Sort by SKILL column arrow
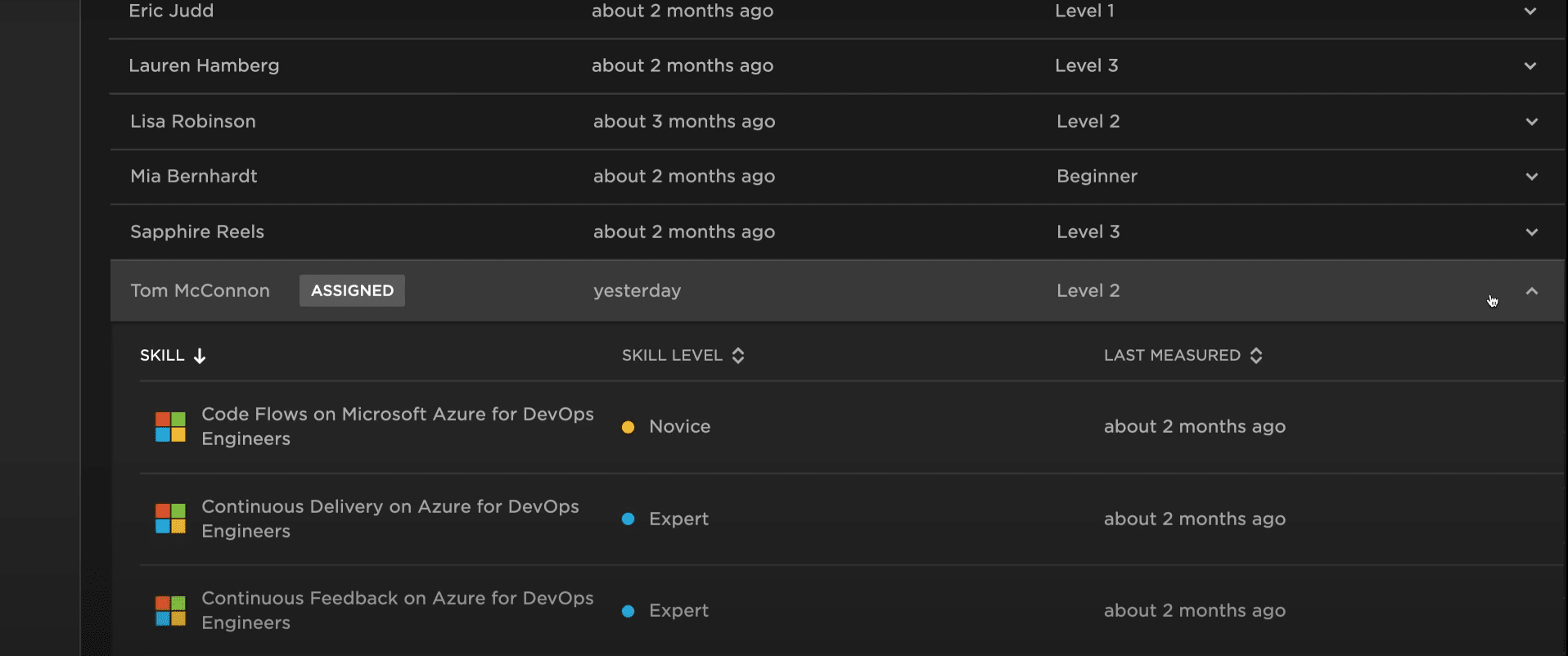Screen dimensions: 1568x656 pos(200,356)
